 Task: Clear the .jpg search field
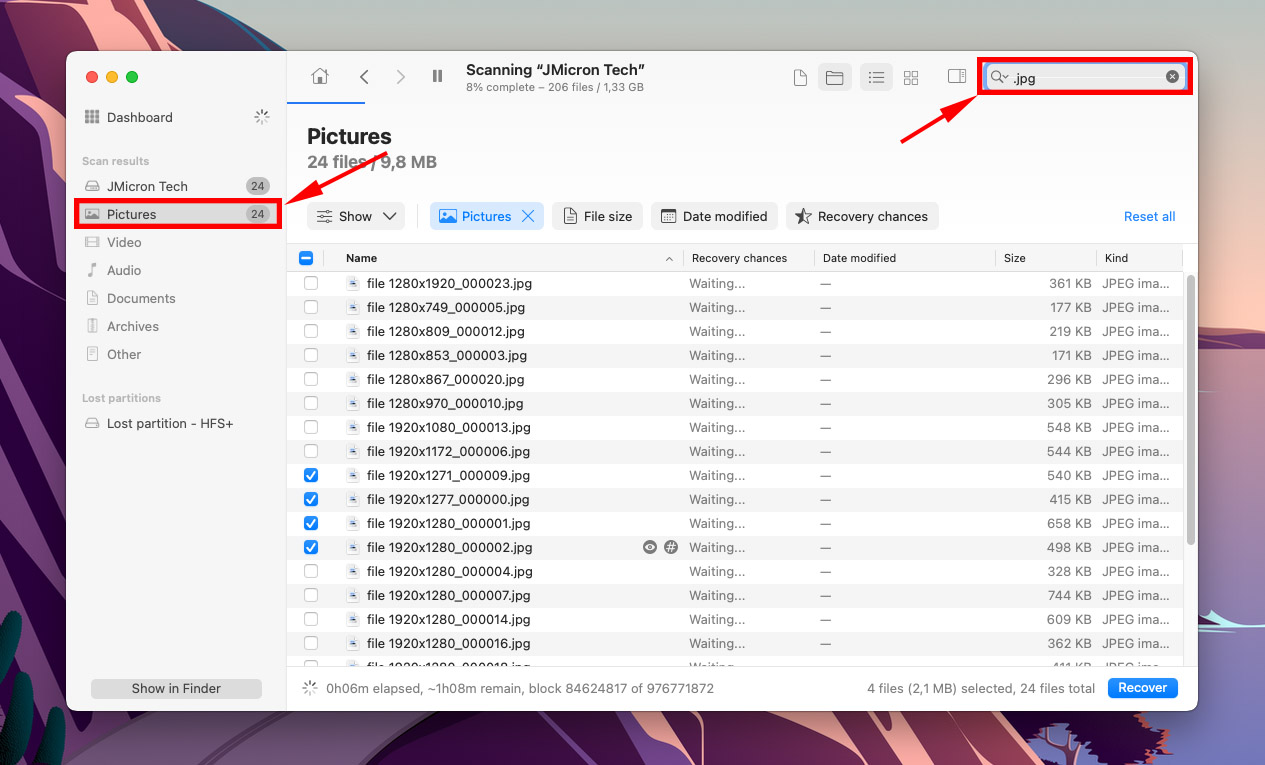1171,76
